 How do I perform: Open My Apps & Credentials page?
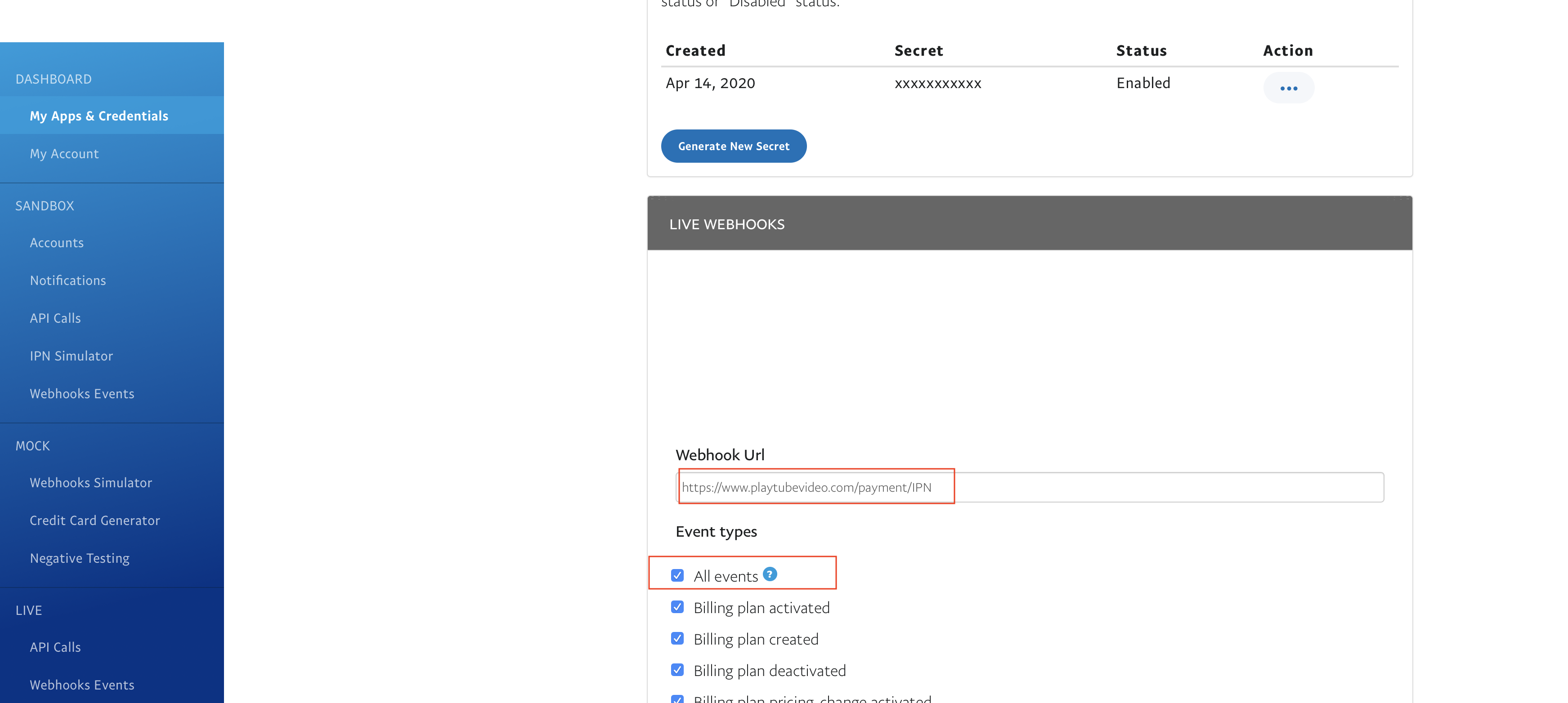(x=99, y=116)
